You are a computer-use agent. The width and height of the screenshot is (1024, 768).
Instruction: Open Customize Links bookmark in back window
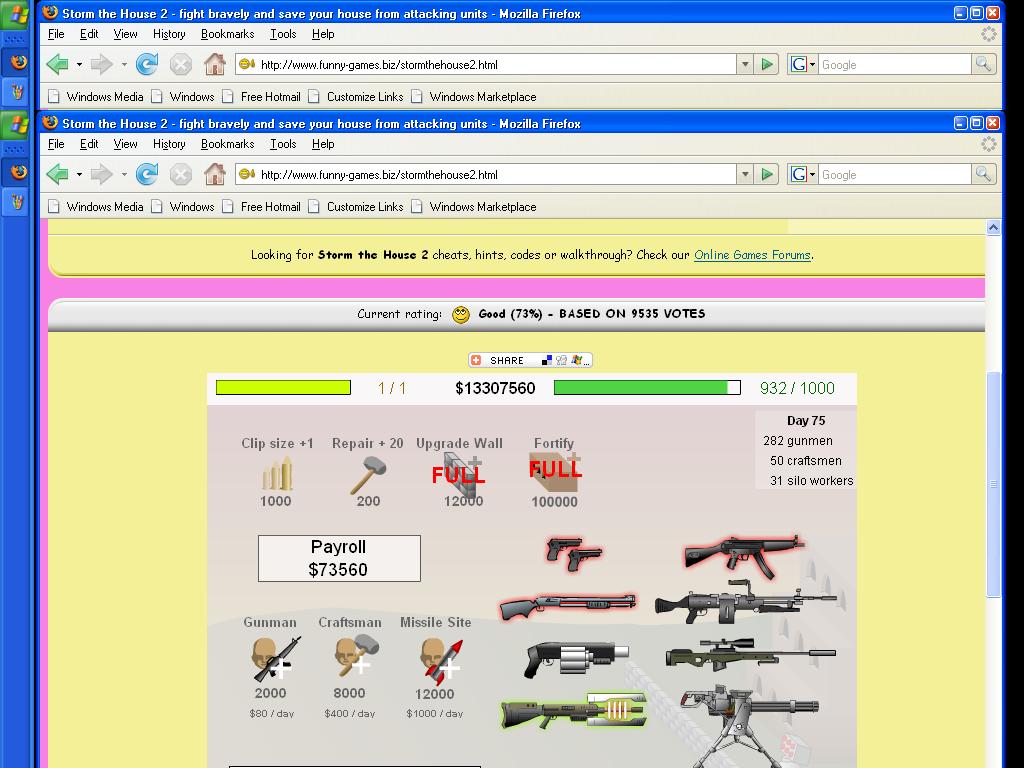coord(357,97)
